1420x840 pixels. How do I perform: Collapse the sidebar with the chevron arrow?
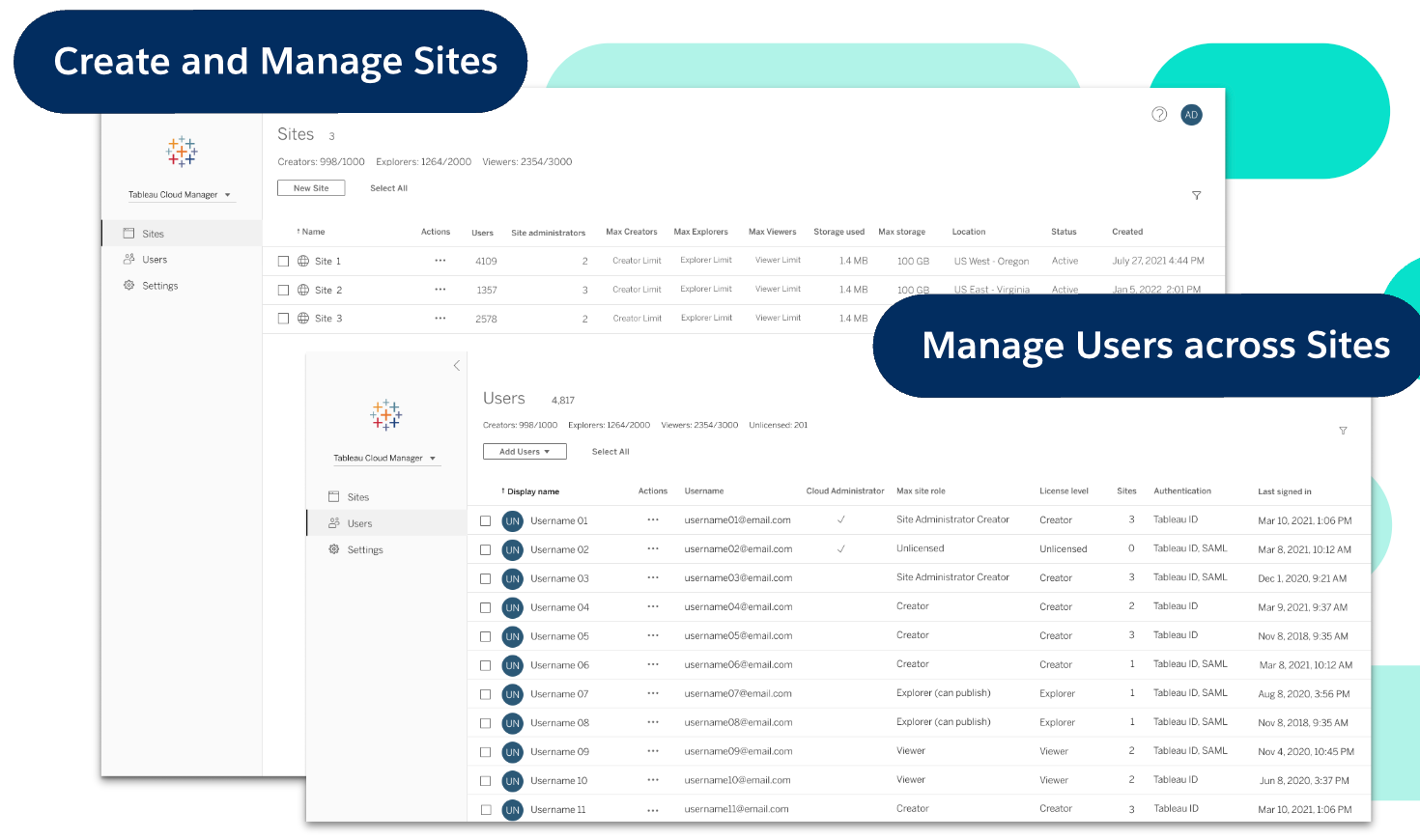(457, 365)
